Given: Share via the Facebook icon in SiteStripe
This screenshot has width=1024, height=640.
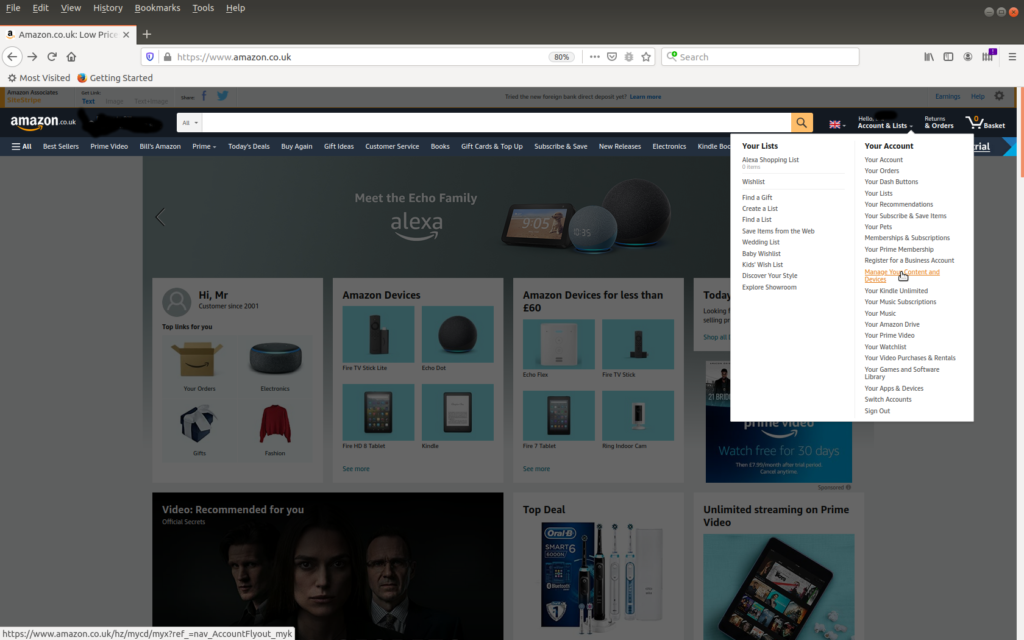Looking at the screenshot, I should [204, 96].
